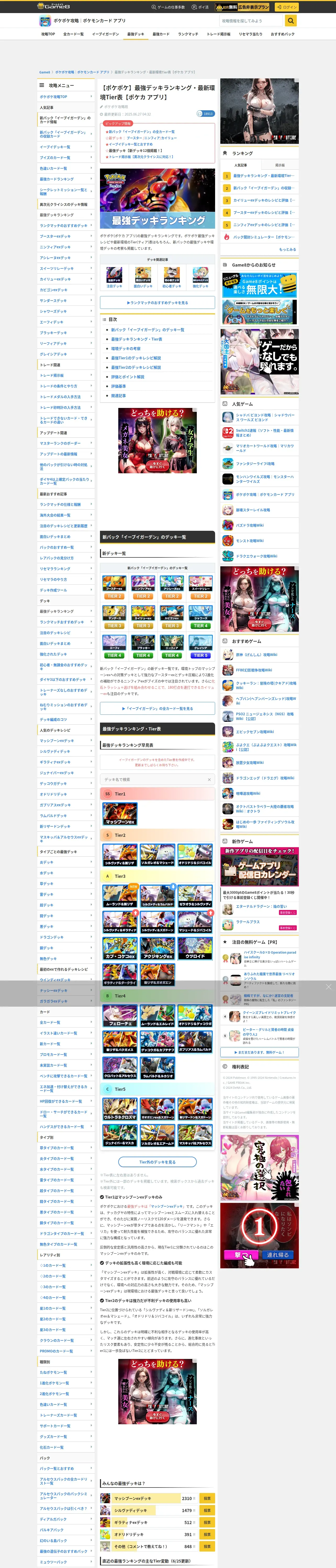This screenshot has width=336, height=1568.
Task: Expand ポケポケ攻略TOP sidebar arrow
Action: [x=92, y=96]
